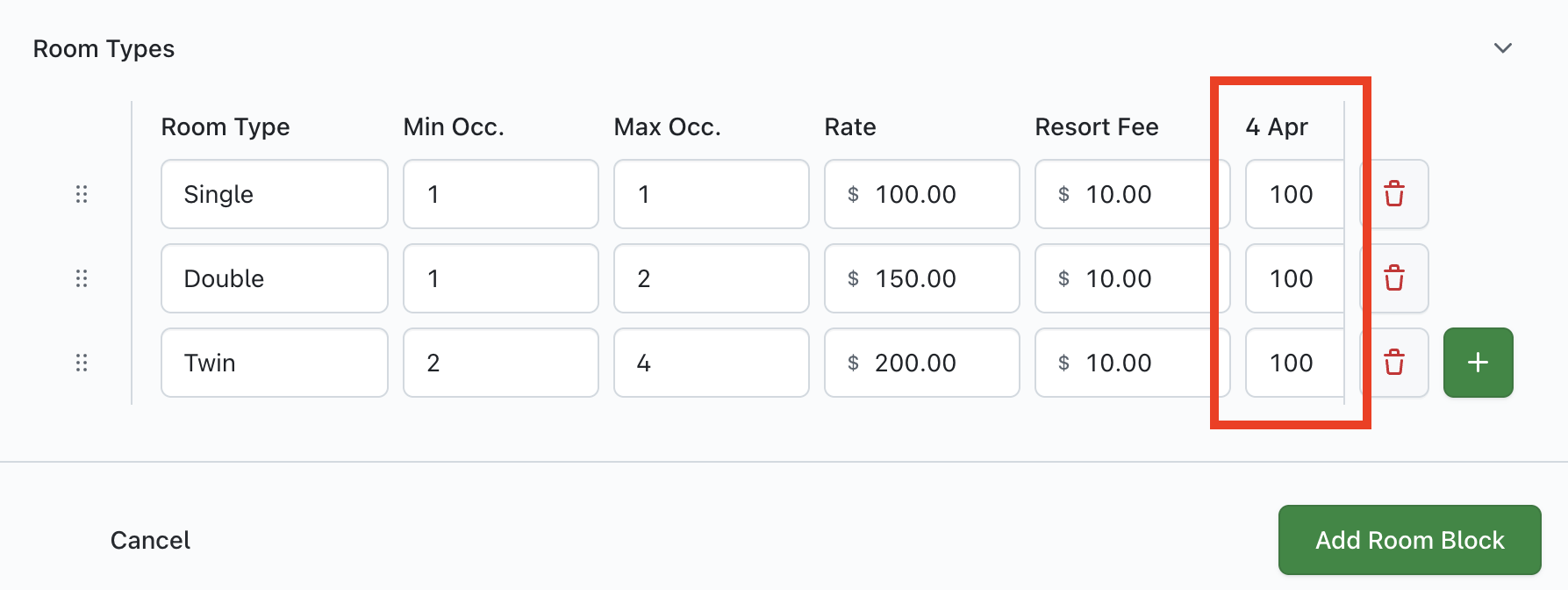The image size is (1568, 590).
Task: Delete the Single room type row
Action: (1394, 194)
